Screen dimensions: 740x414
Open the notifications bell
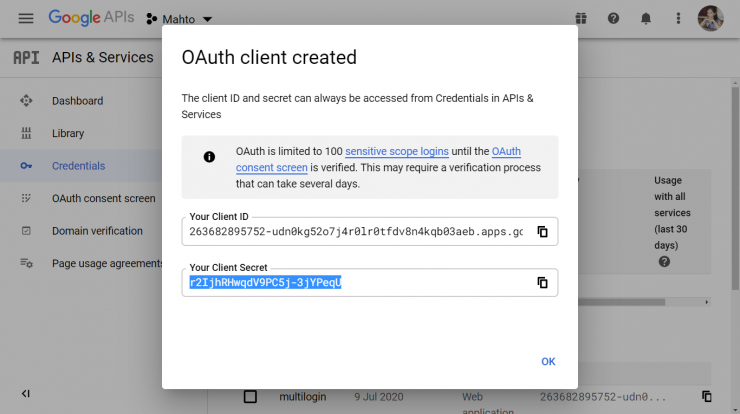[646, 18]
